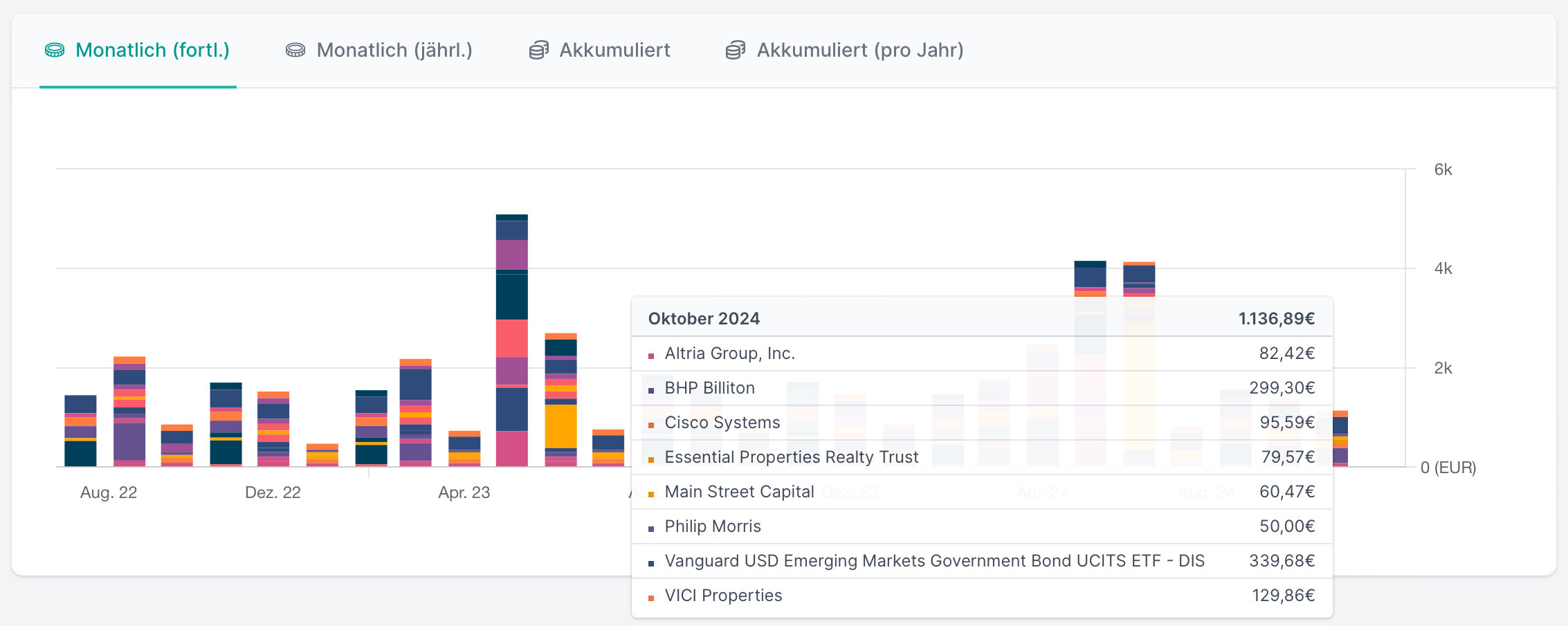Click the leftmost bar in the chart

80,431
